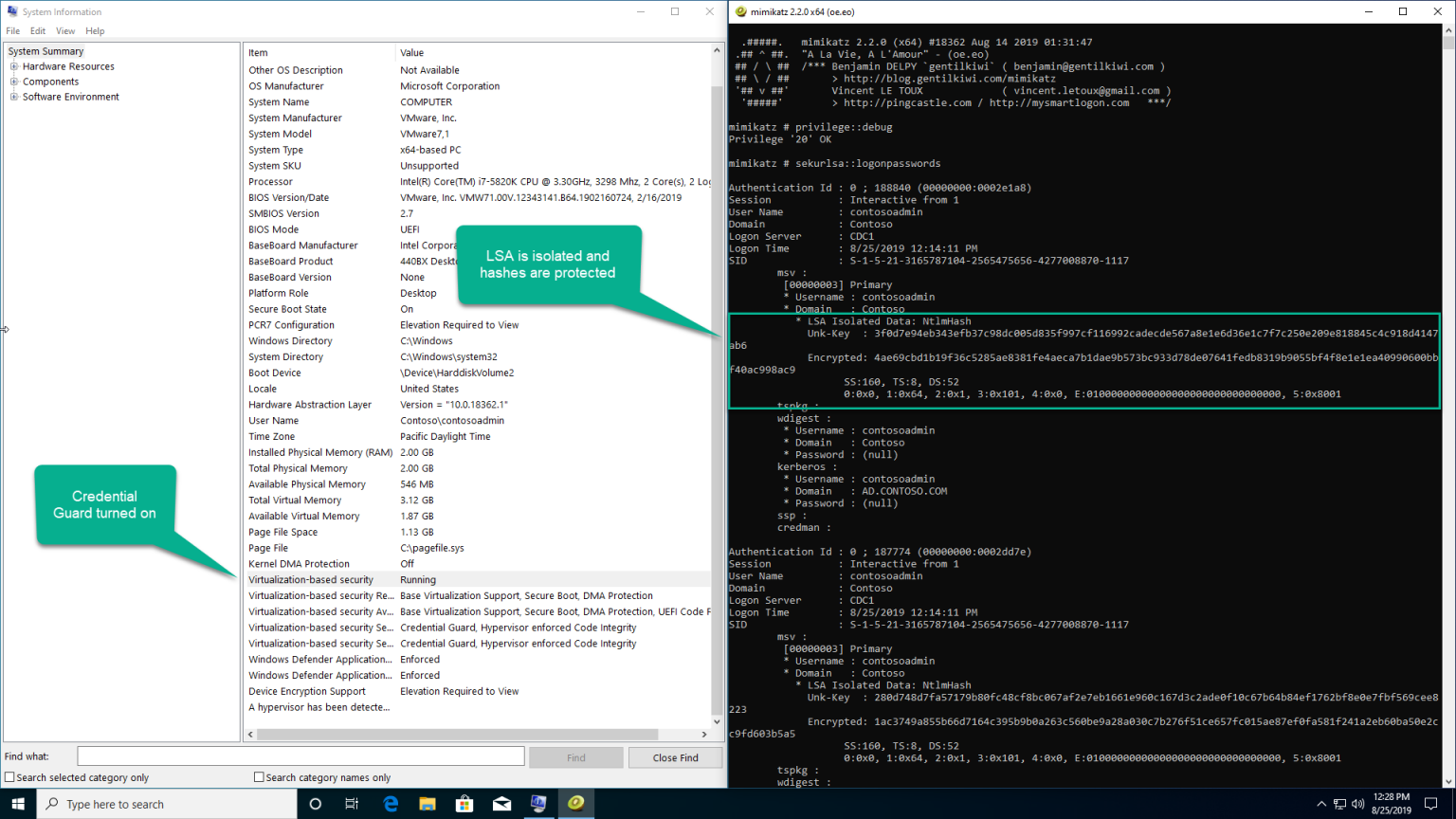Click the Find what input field
The width and height of the screenshot is (1456, 819).
point(300,756)
